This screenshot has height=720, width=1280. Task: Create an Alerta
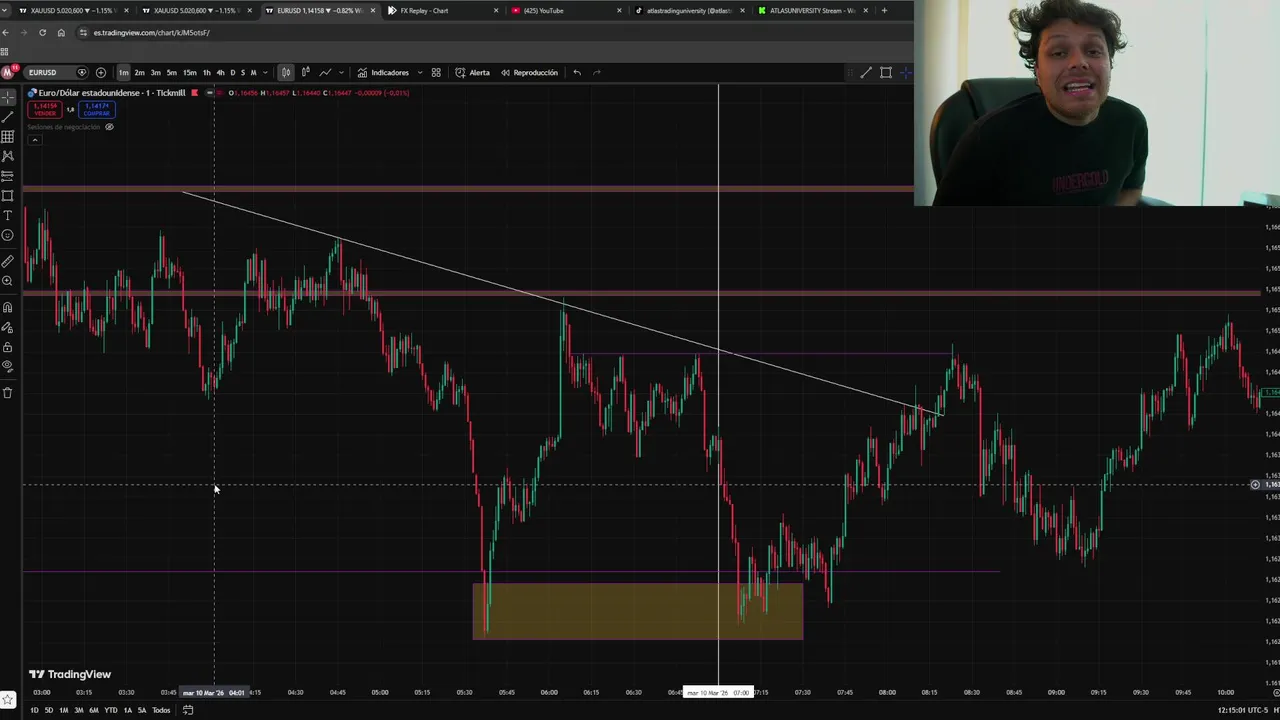tap(473, 72)
